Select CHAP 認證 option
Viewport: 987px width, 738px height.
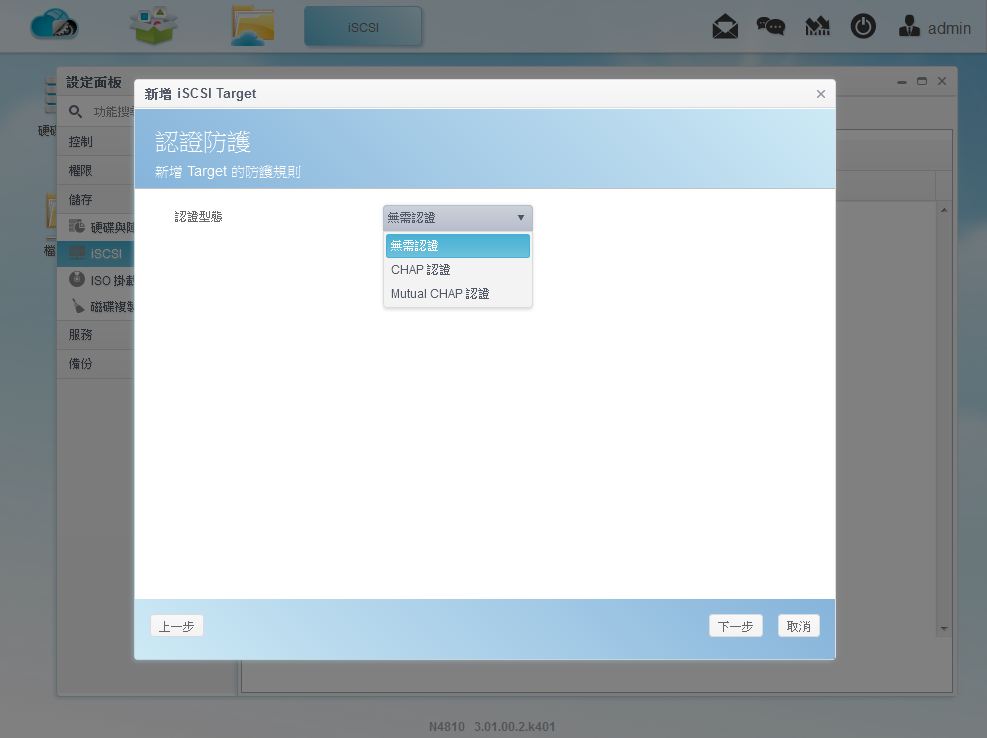[x=458, y=270]
